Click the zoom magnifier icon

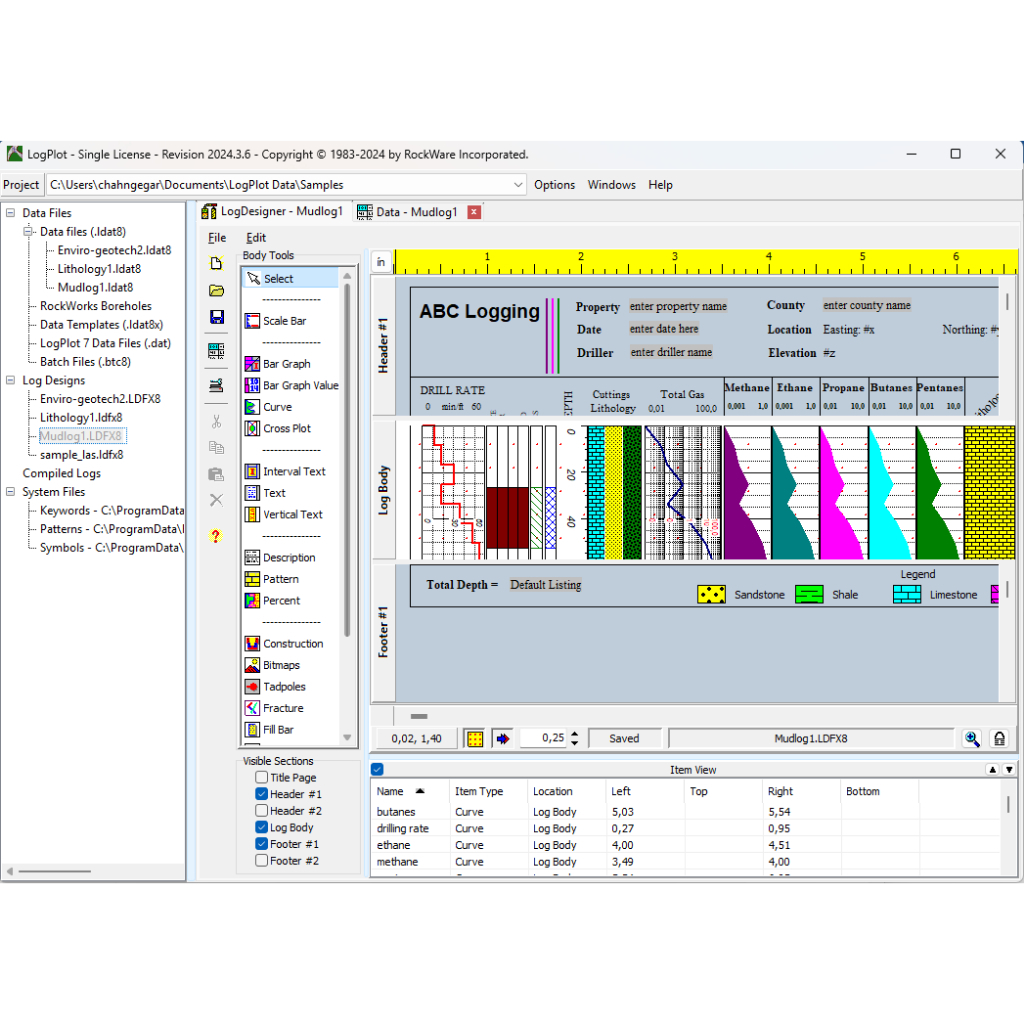971,739
